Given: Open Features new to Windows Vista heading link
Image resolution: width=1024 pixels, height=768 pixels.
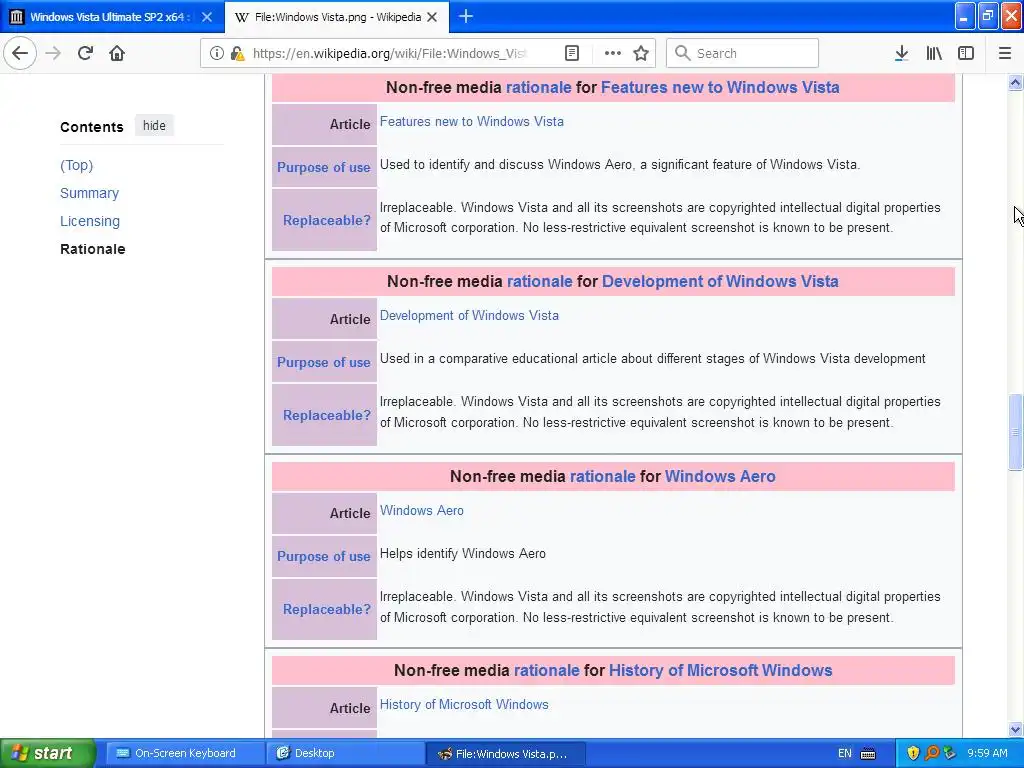Looking at the screenshot, I should point(720,88).
